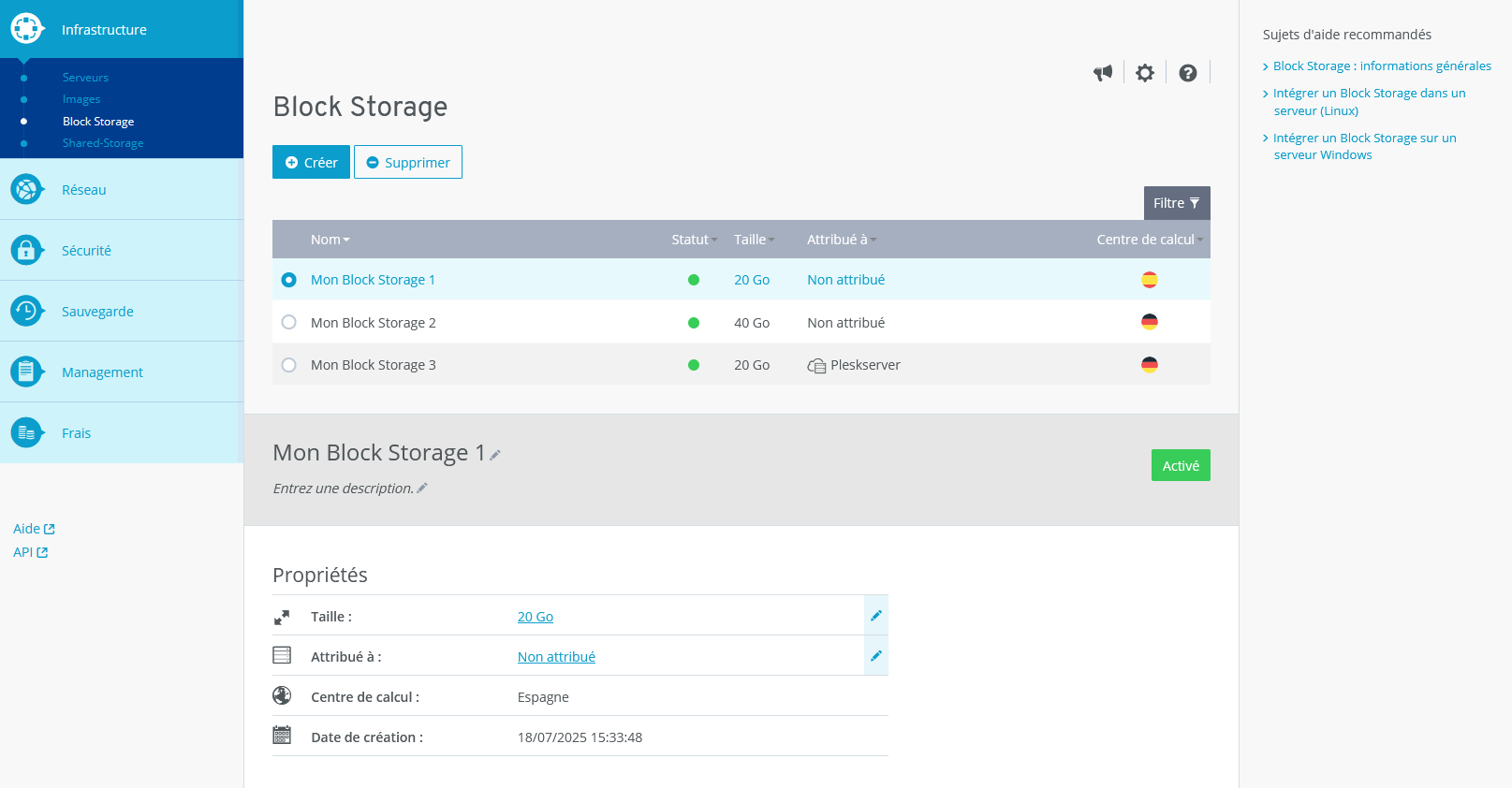Image resolution: width=1512 pixels, height=788 pixels.
Task: Click the green Activé status badge
Action: point(1180,465)
